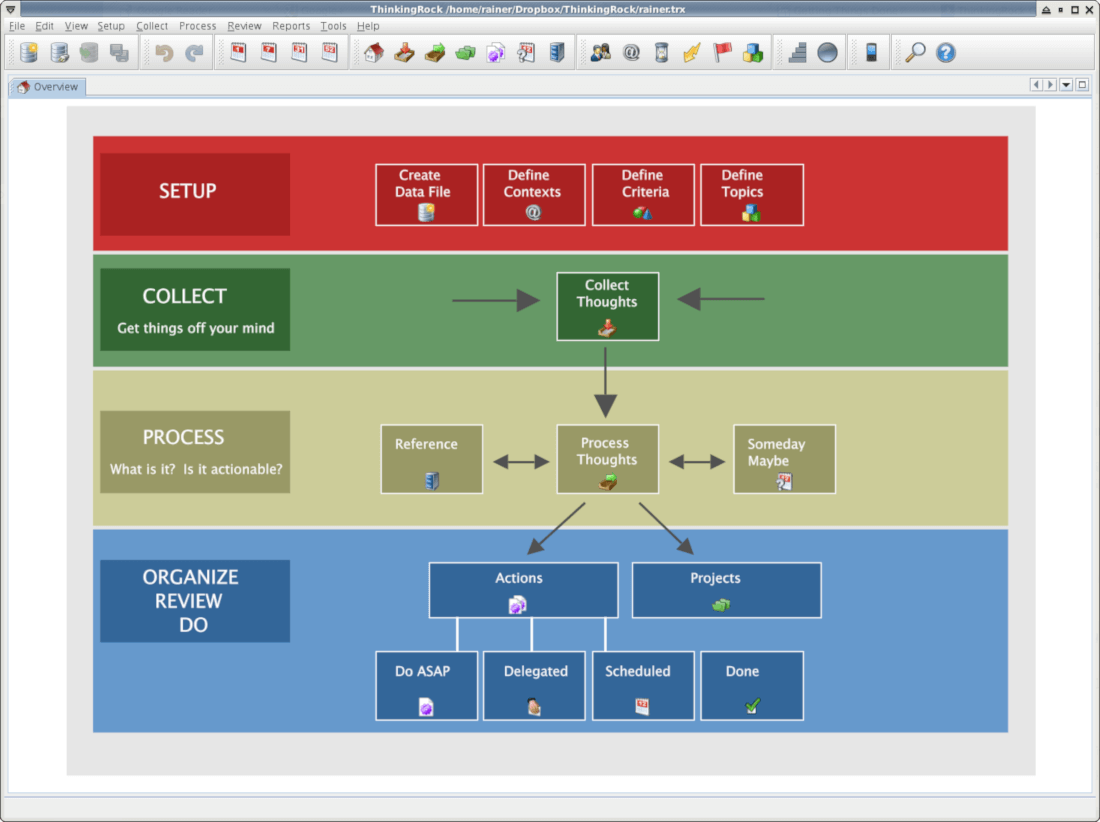Open the Reports menu
The image size is (1100, 822).
tap(290, 26)
